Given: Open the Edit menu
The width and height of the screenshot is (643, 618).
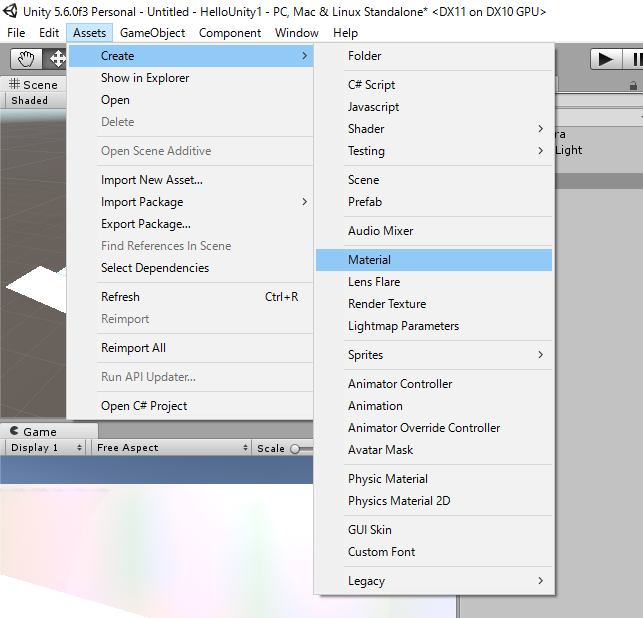Looking at the screenshot, I should [x=49, y=33].
